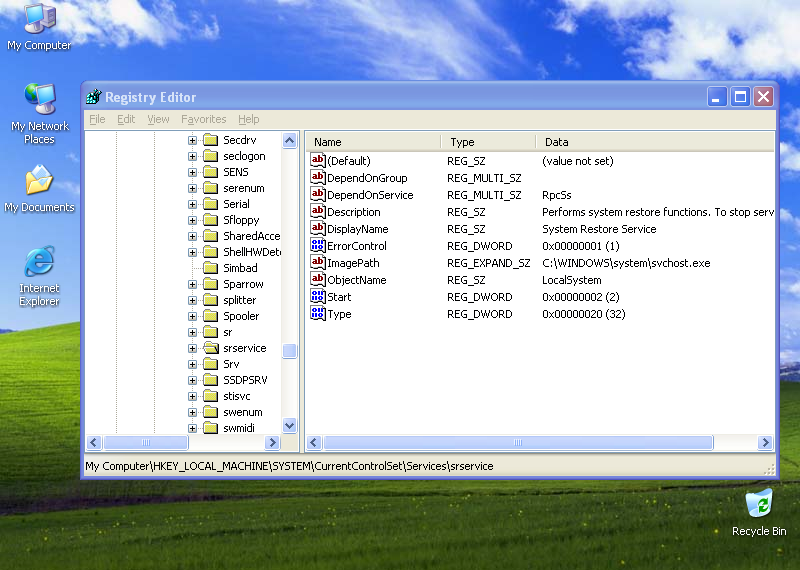
Task: Click the SENS folder icon
Action: pos(211,172)
